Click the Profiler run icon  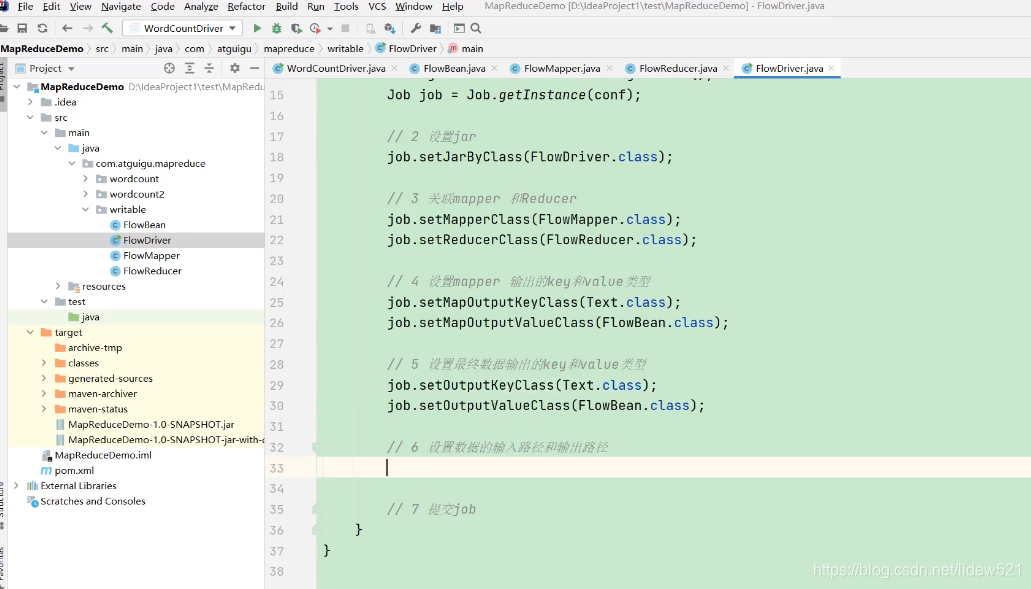316,28
